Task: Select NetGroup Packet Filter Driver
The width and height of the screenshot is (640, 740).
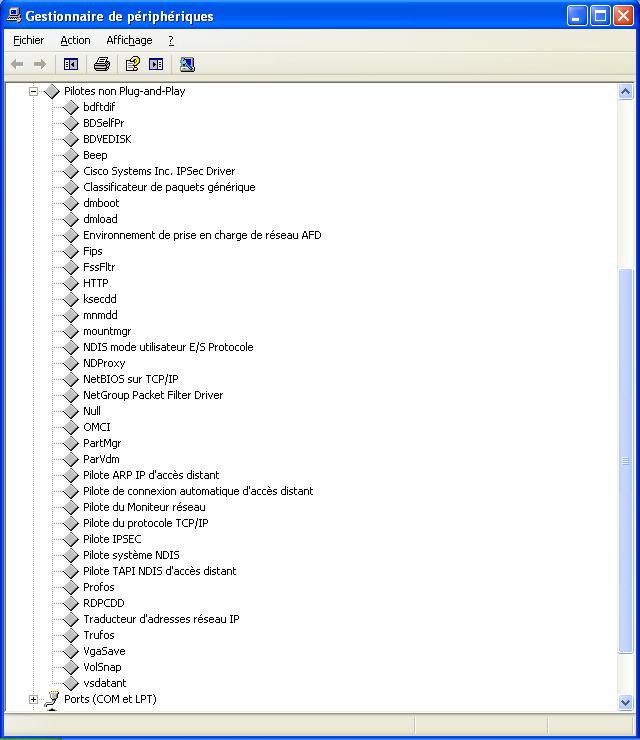Action: pos(153,395)
